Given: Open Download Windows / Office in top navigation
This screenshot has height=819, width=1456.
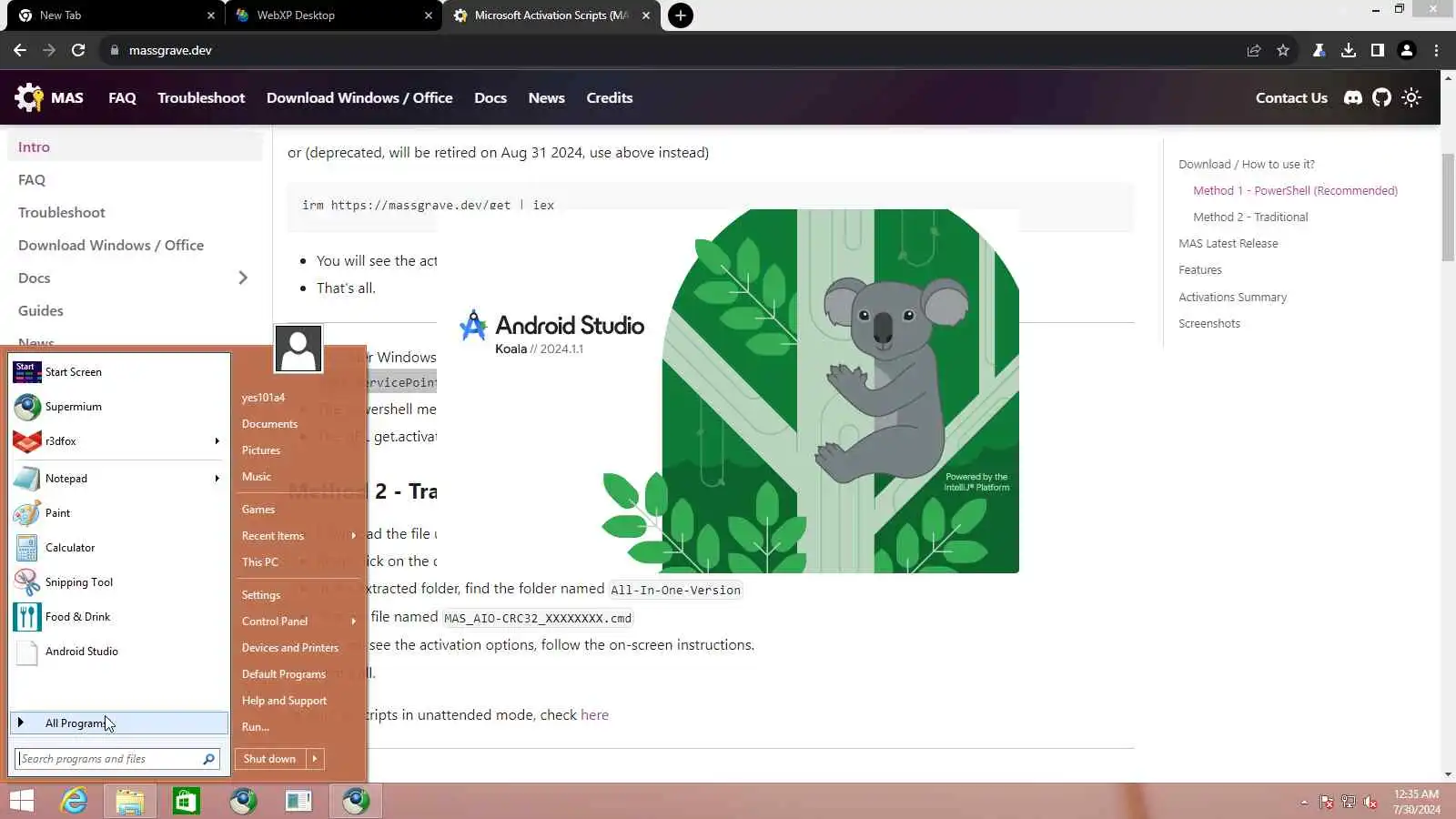Looking at the screenshot, I should point(359,97).
